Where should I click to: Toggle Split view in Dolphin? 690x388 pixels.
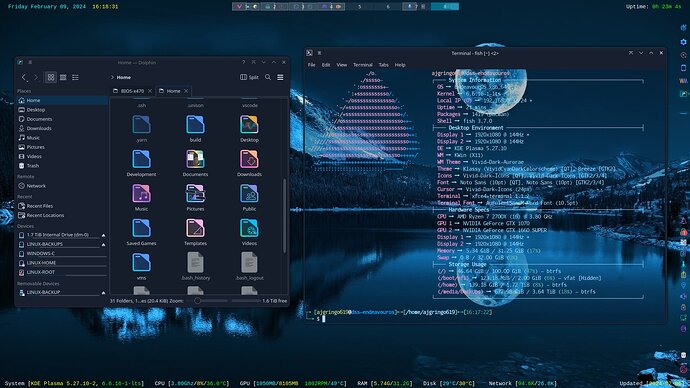pos(249,77)
